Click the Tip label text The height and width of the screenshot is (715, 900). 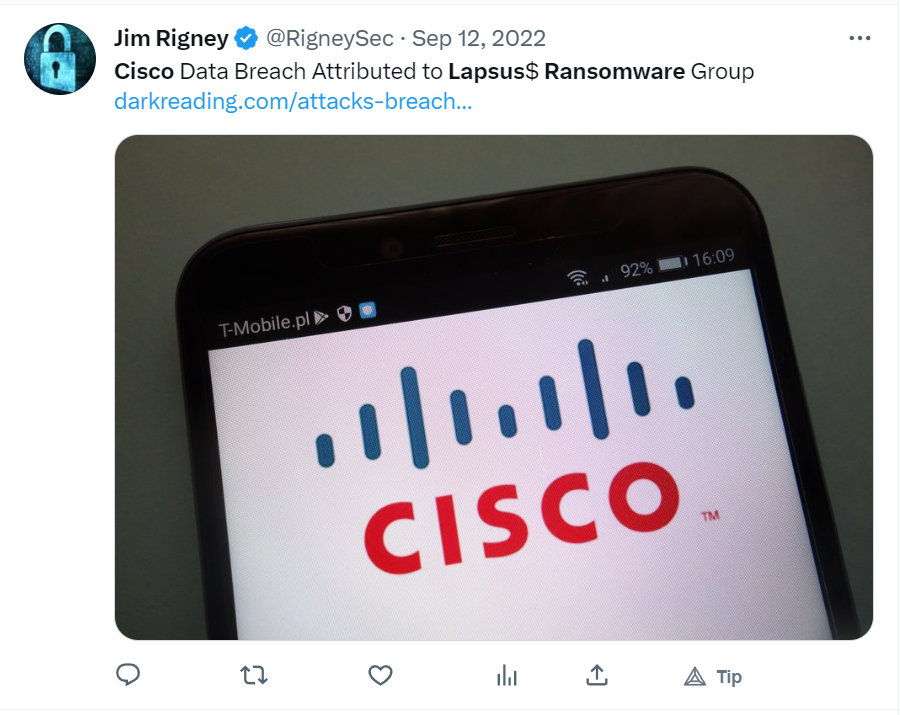[729, 677]
